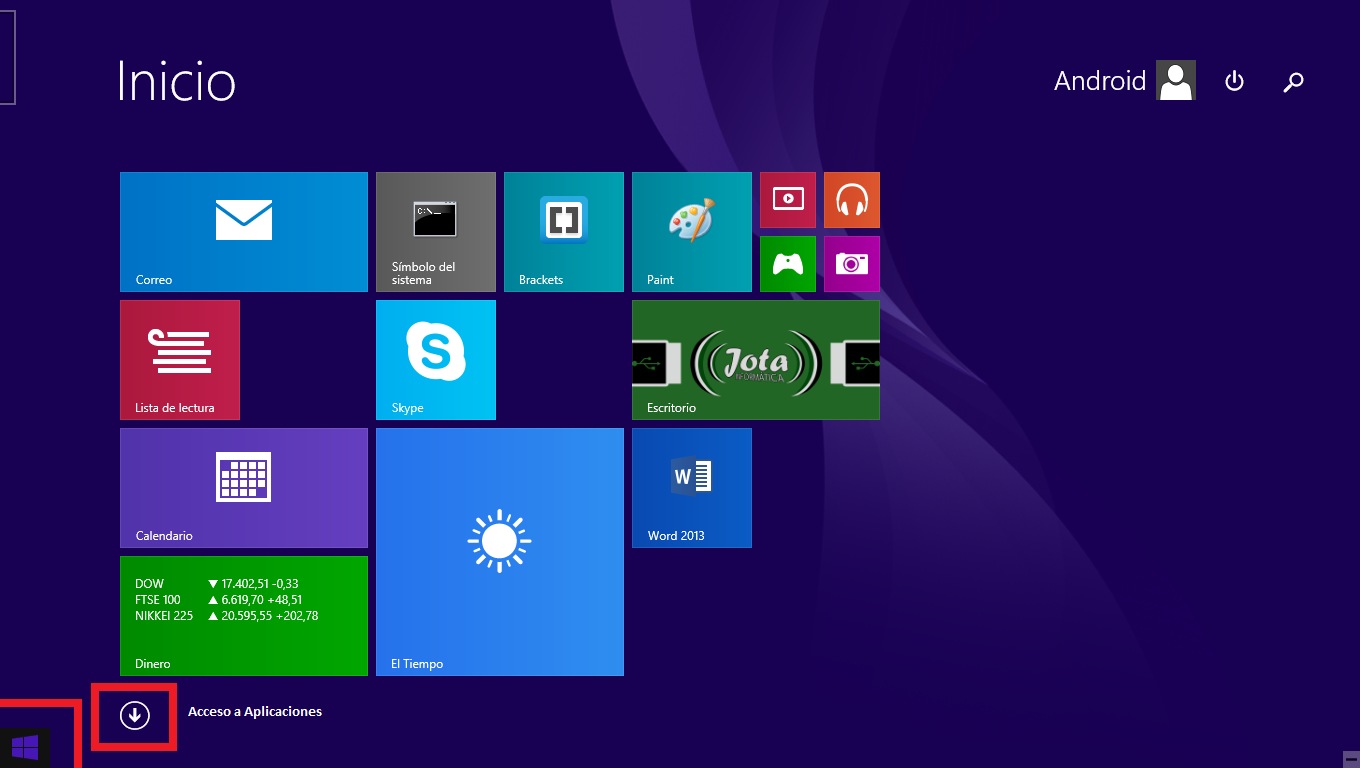Open the Skype tile
1360x768 pixels.
(435, 359)
